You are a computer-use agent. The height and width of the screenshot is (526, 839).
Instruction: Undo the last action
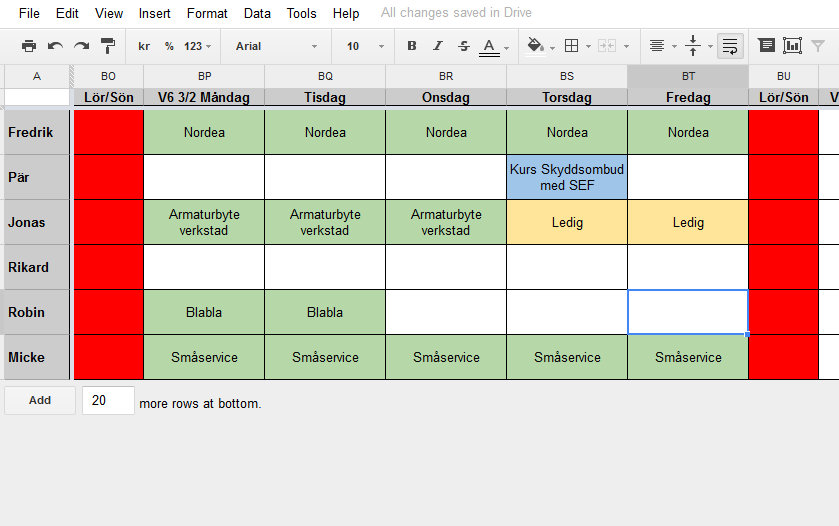click(x=55, y=46)
